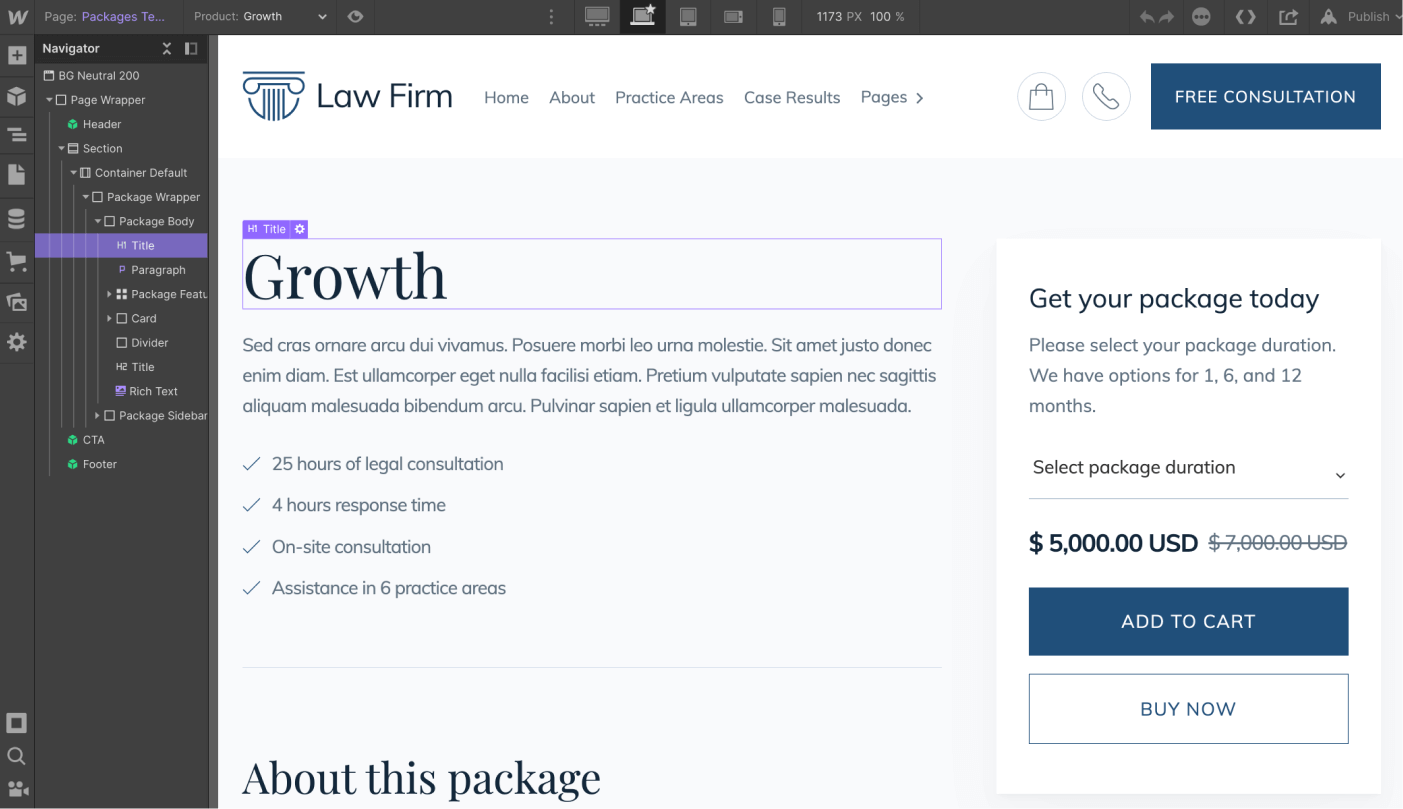Open the Assets panel
Screen dimensions: 1403x809
click(17, 301)
